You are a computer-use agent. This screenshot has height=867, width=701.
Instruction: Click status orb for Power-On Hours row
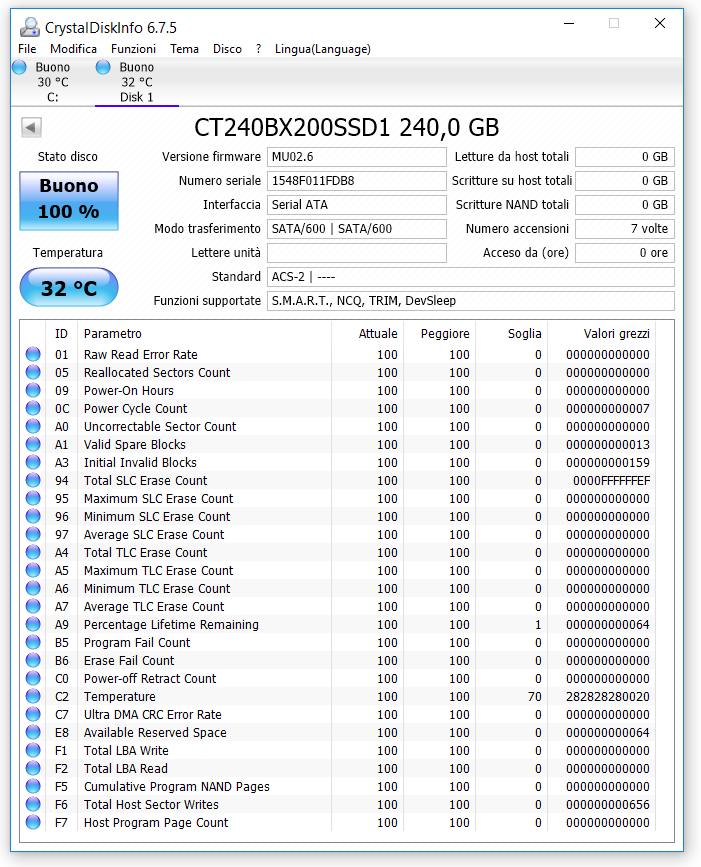(x=33, y=390)
